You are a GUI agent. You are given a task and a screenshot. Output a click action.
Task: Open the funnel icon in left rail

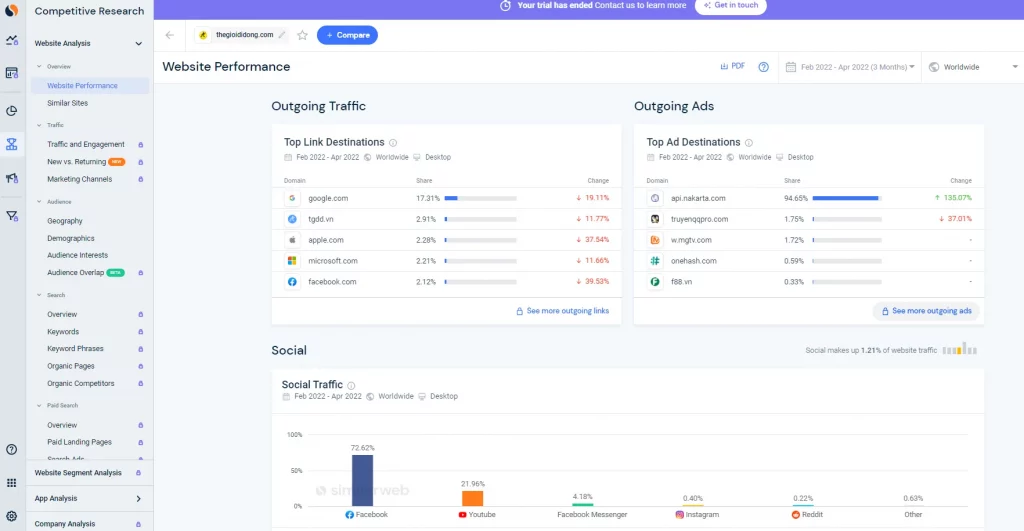[12, 216]
